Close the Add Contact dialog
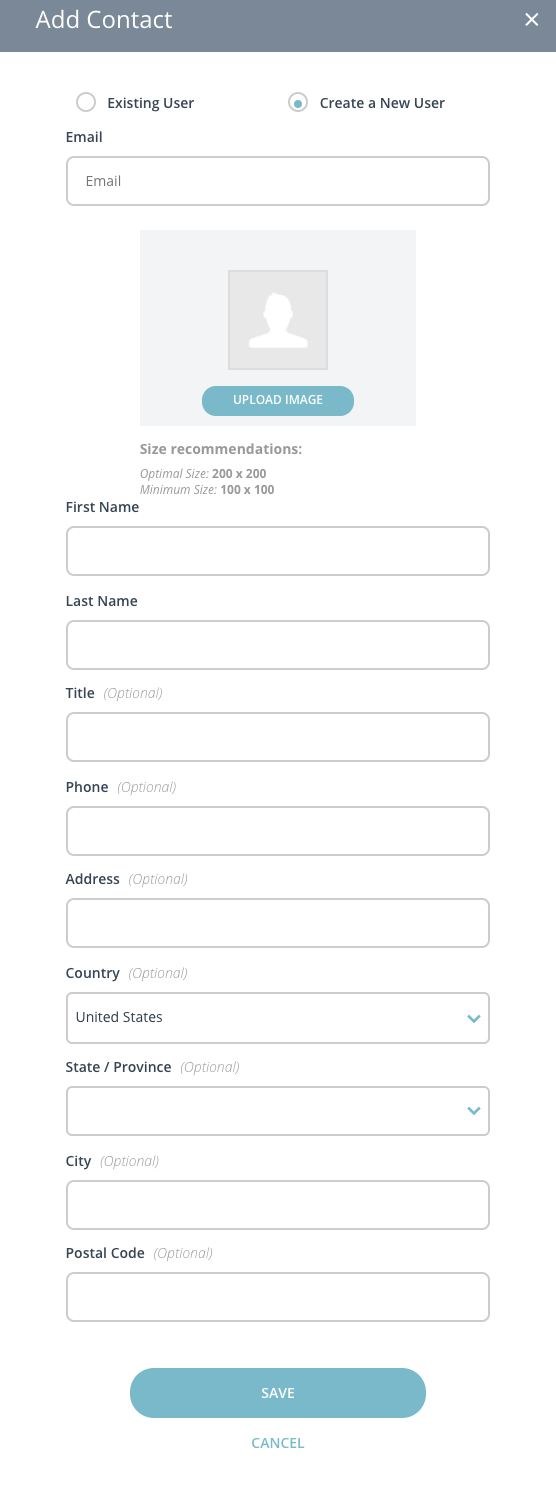This screenshot has width=556, height=1508. click(532, 20)
